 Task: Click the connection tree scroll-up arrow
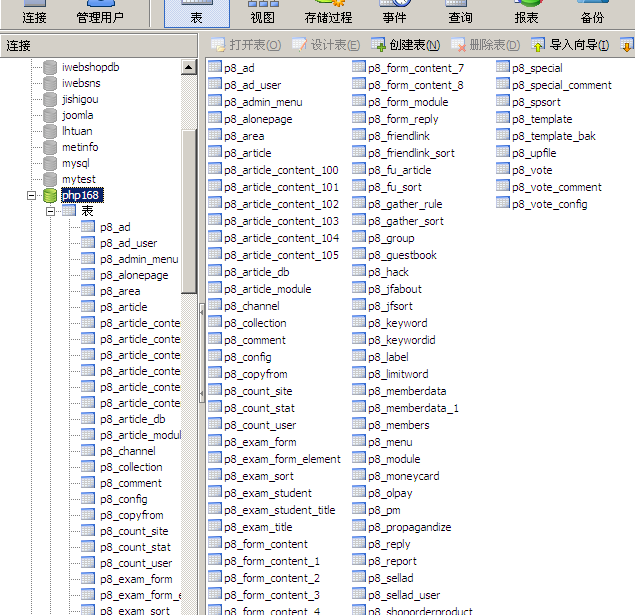point(189,67)
